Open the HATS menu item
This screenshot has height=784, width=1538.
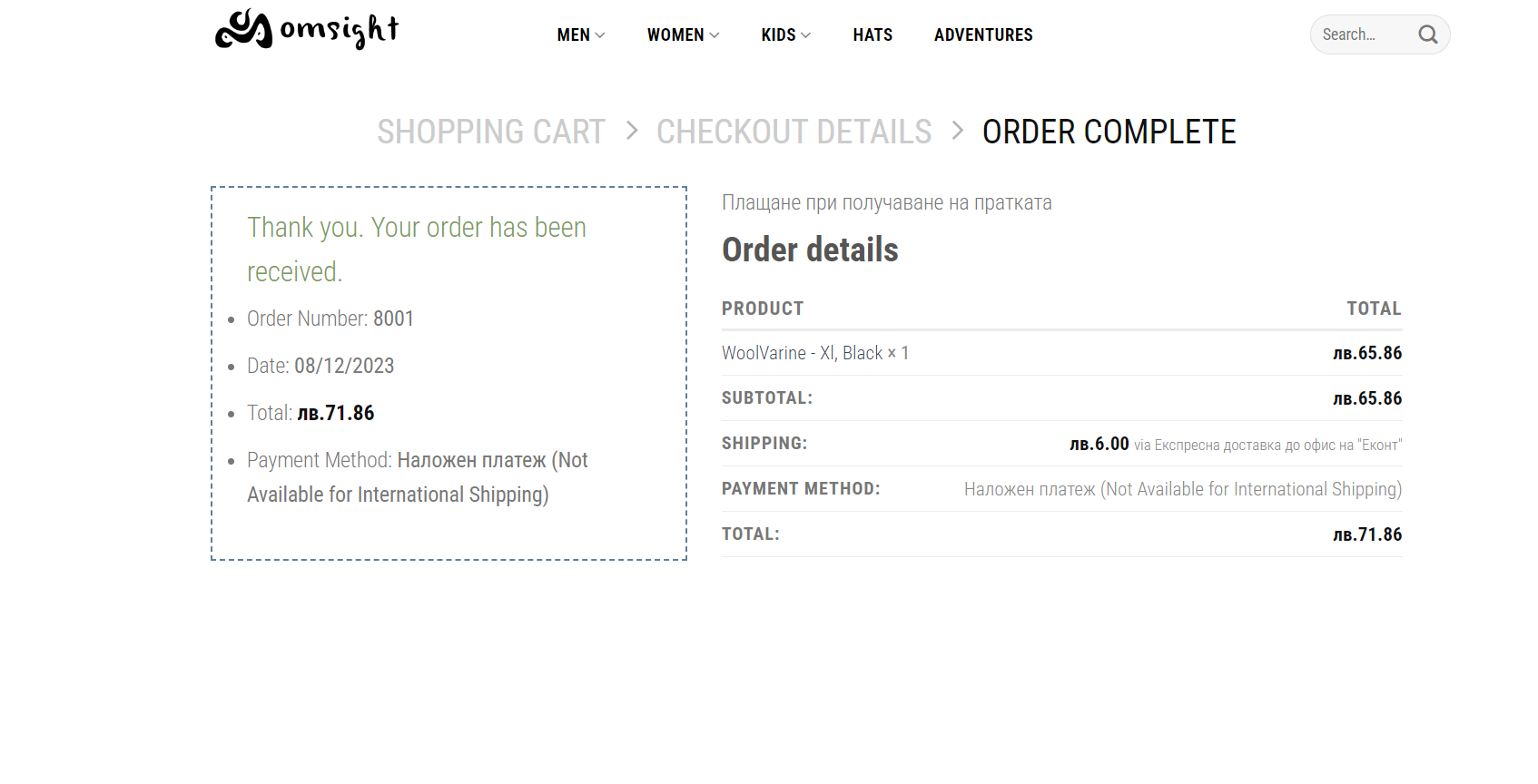[x=873, y=34]
